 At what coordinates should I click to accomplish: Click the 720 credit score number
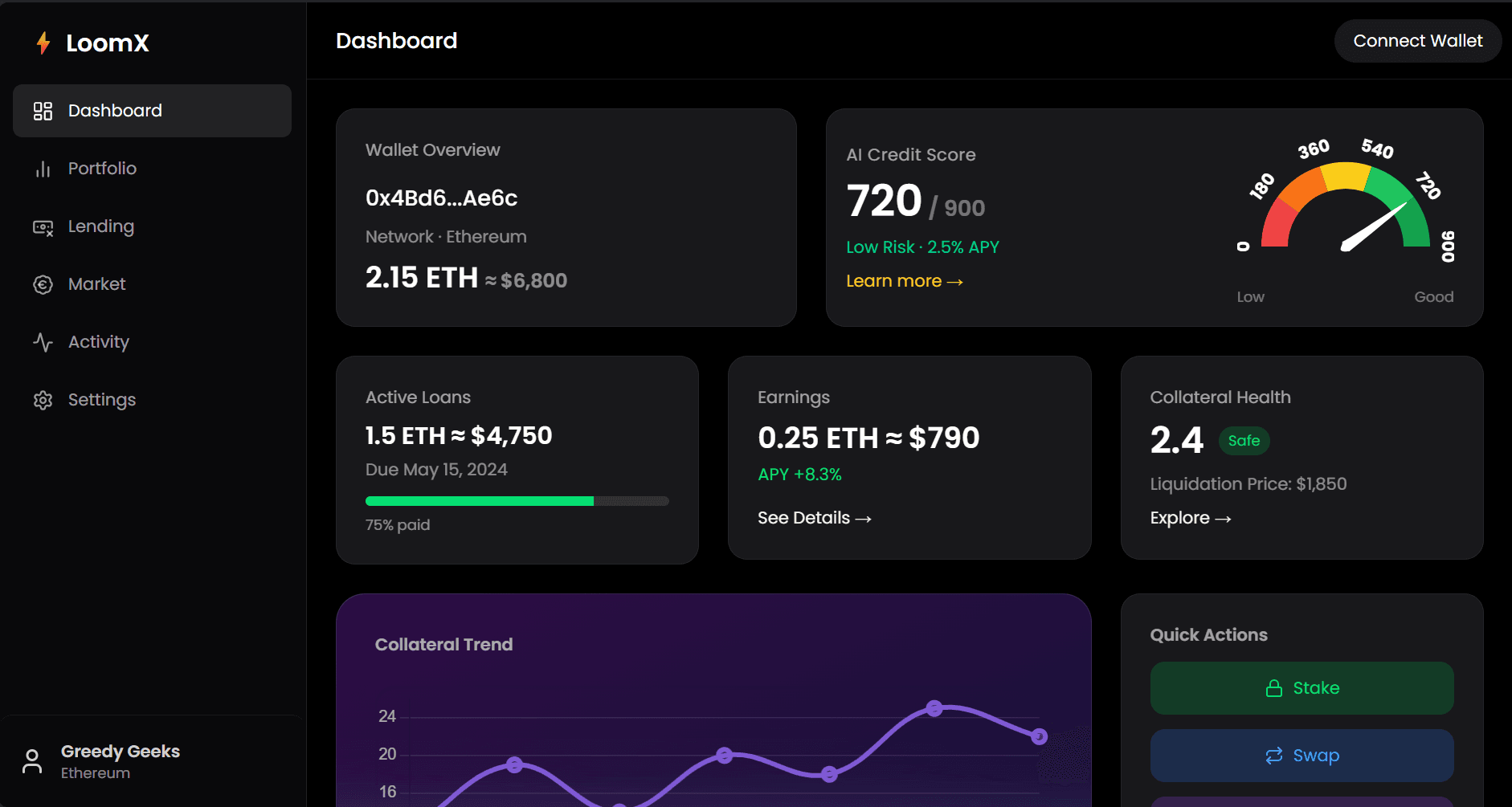884,201
